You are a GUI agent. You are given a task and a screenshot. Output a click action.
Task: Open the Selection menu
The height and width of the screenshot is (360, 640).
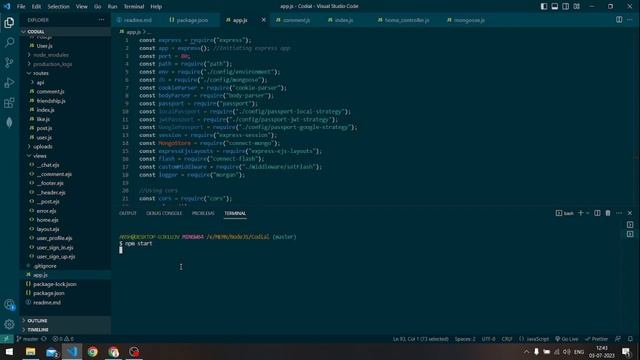click(x=58, y=7)
